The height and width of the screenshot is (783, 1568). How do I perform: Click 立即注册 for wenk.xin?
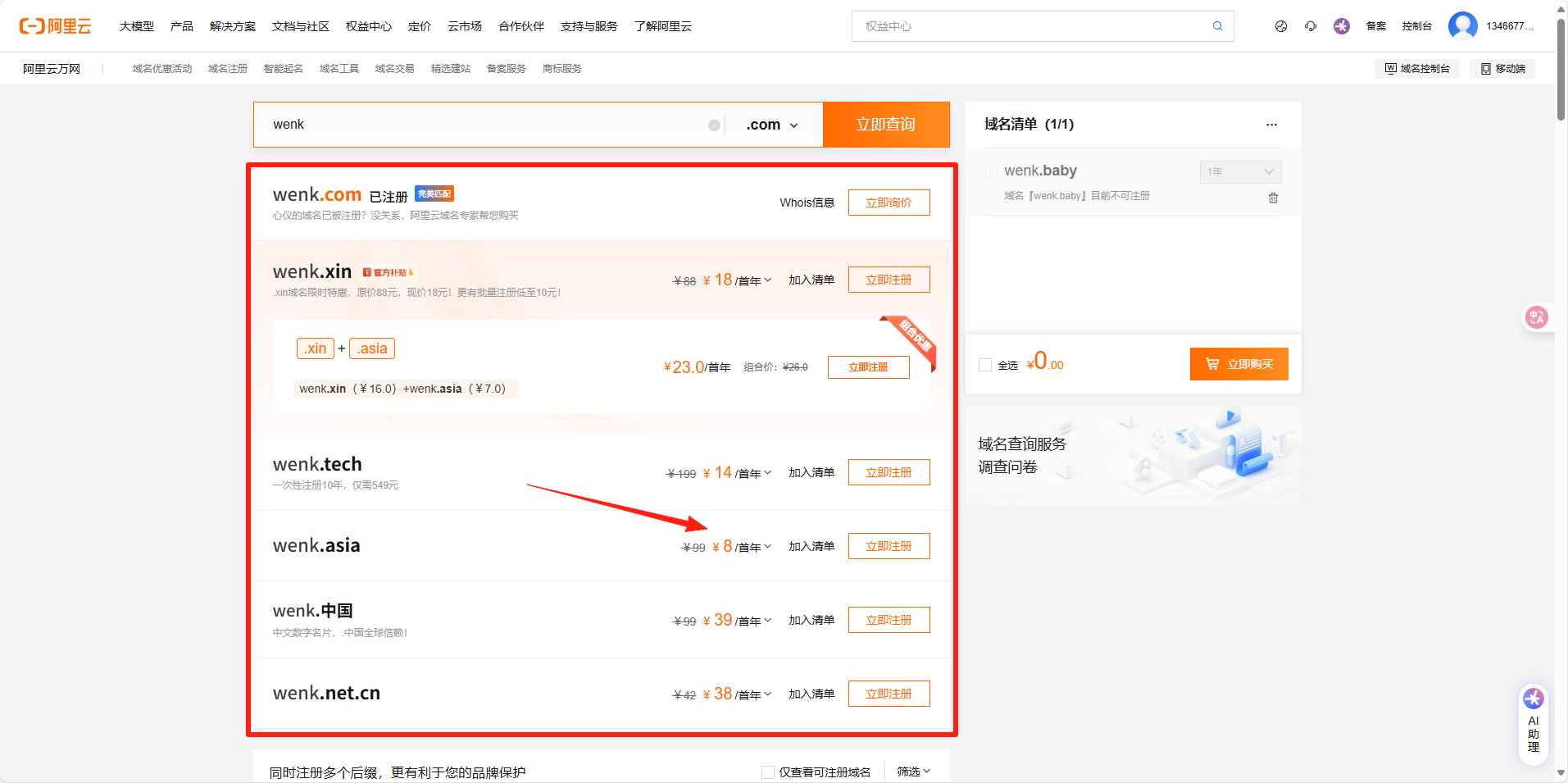[x=889, y=280]
